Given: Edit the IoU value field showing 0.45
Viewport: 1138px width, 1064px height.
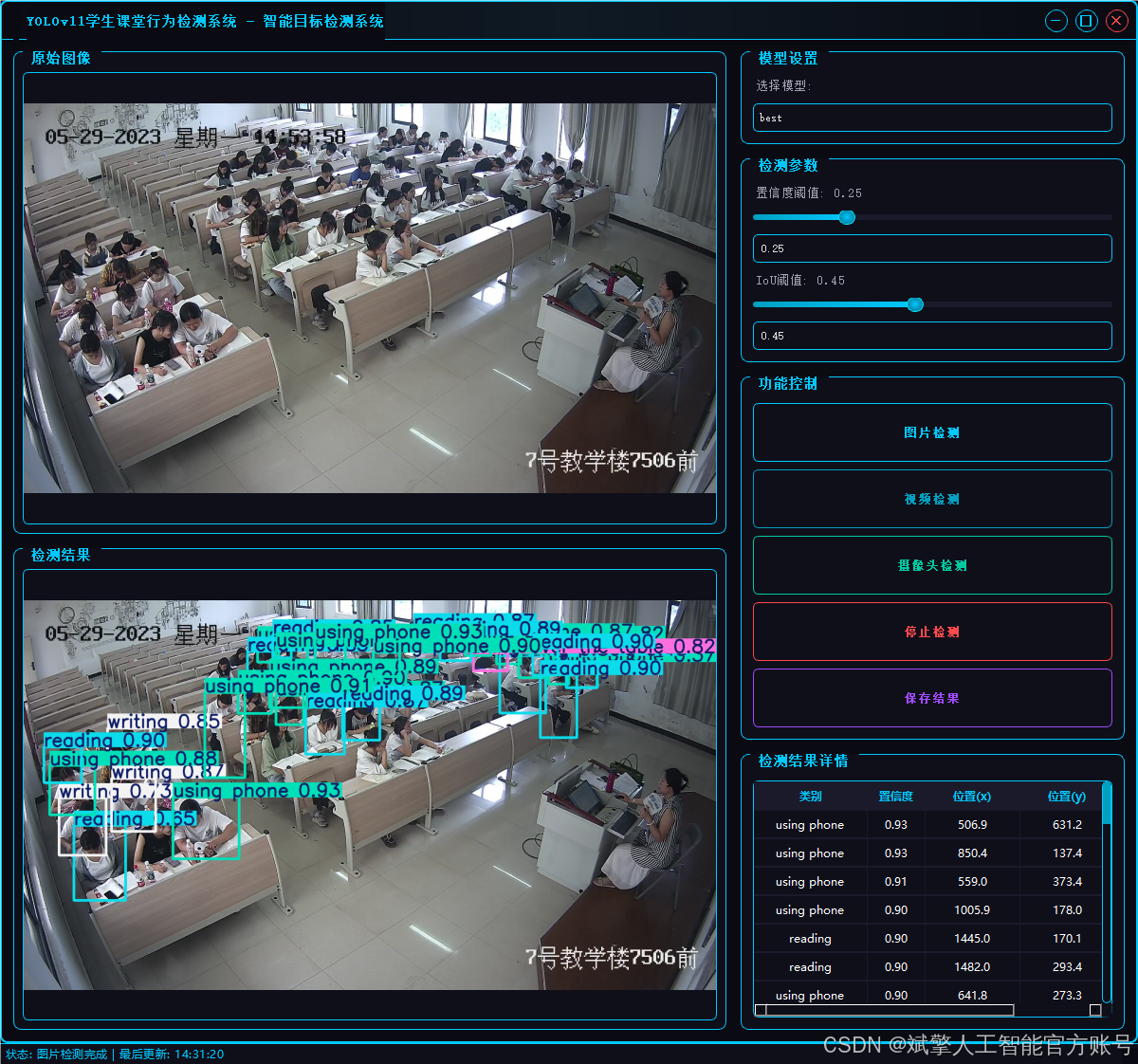Looking at the screenshot, I should tap(931, 336).
